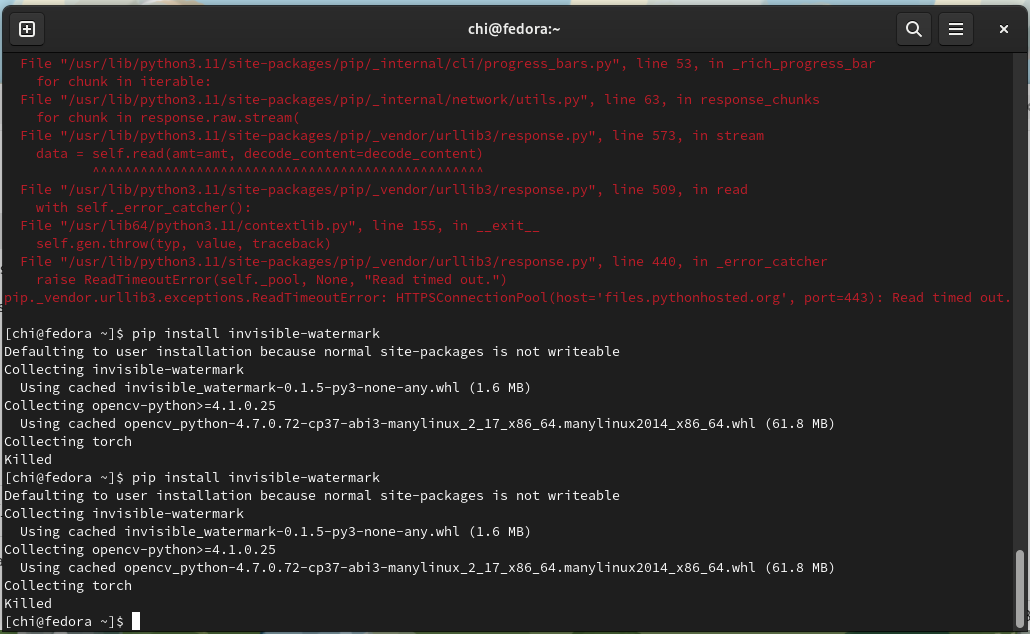Click the progress_bars.py traceback line

[x=447, y=64]
